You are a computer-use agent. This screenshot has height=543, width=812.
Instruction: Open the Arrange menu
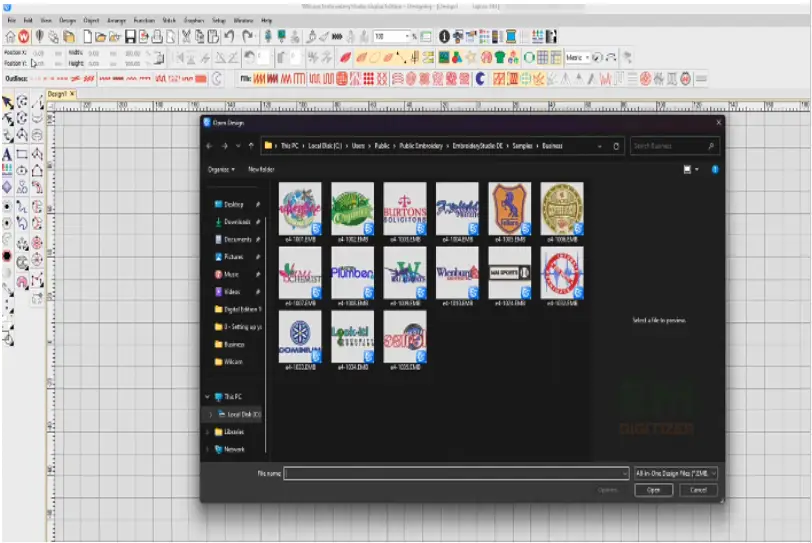coord(116,20)
